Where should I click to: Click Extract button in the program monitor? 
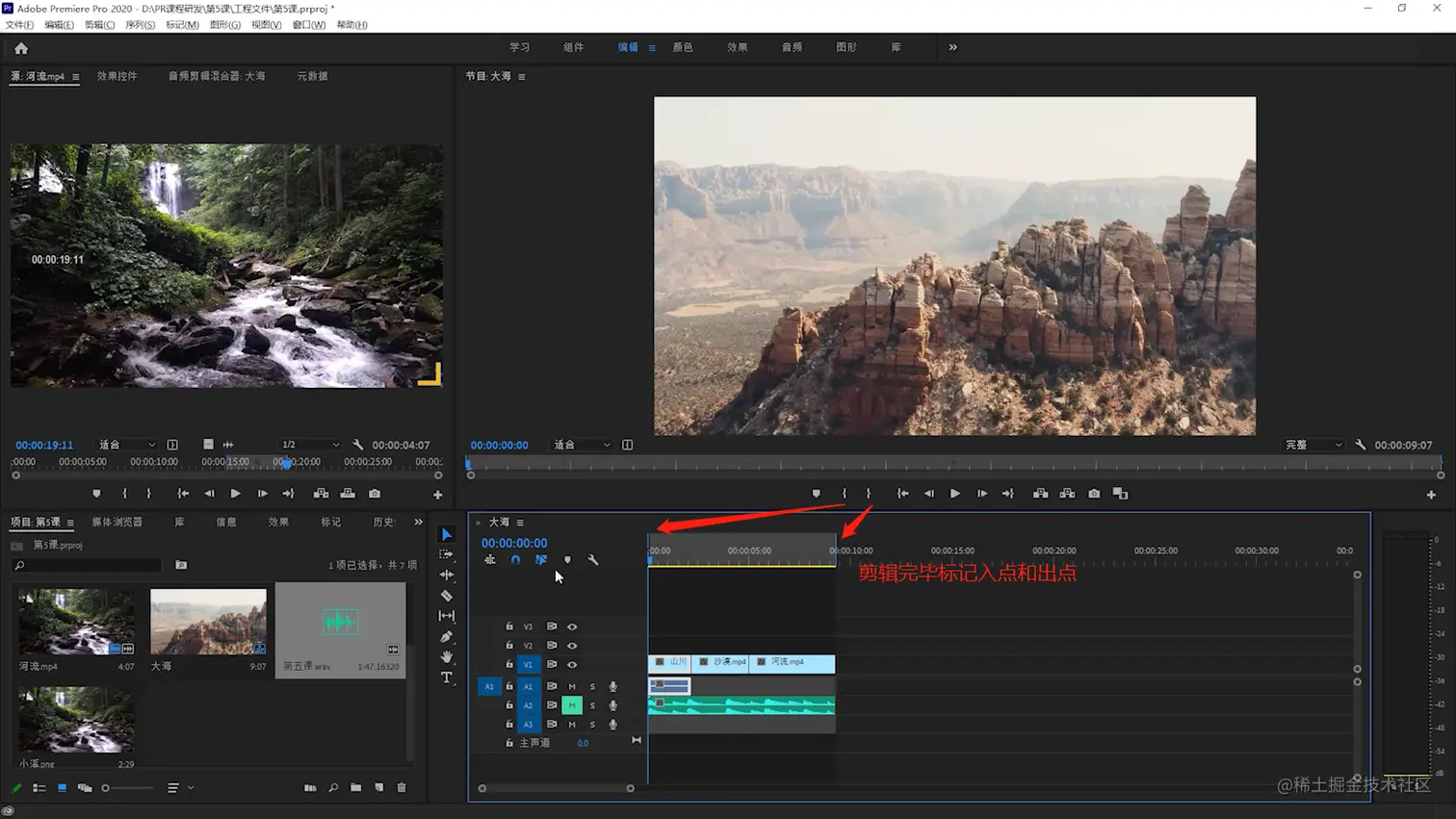(1068, 494)
